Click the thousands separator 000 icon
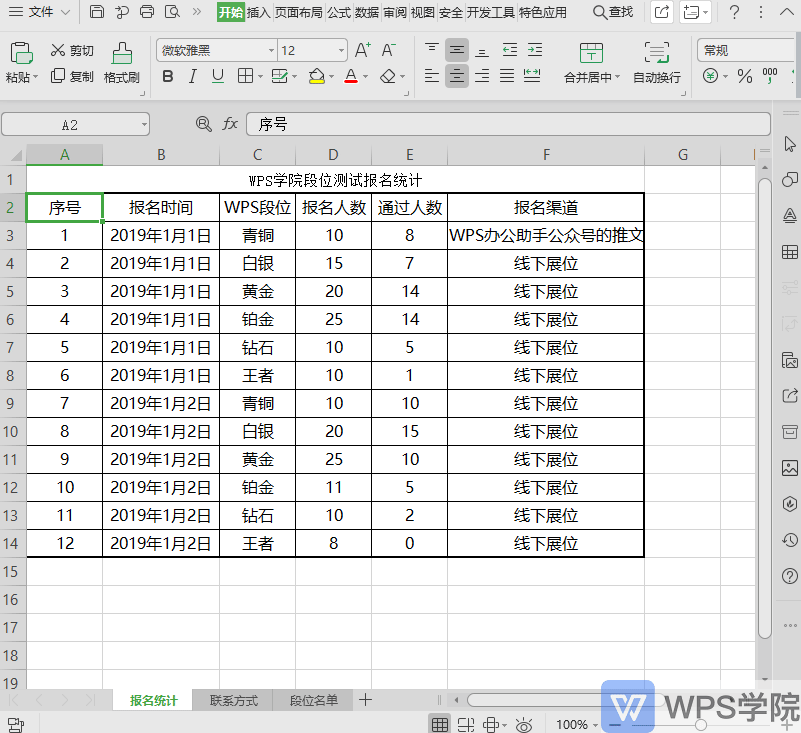The height and width of the screenshot is (733, 801). click(x=770, y=76)
